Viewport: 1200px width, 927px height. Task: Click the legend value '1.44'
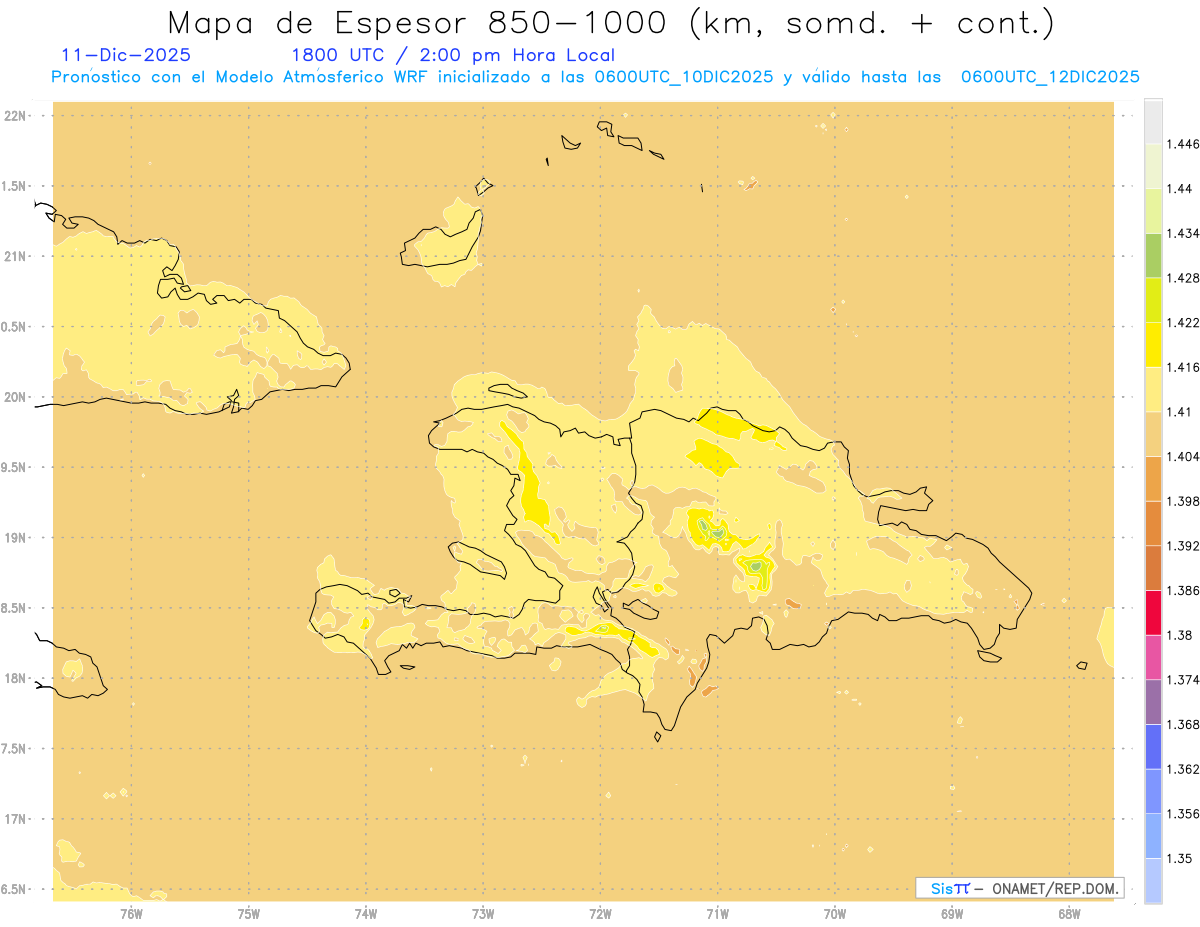tap(1180, 189)
